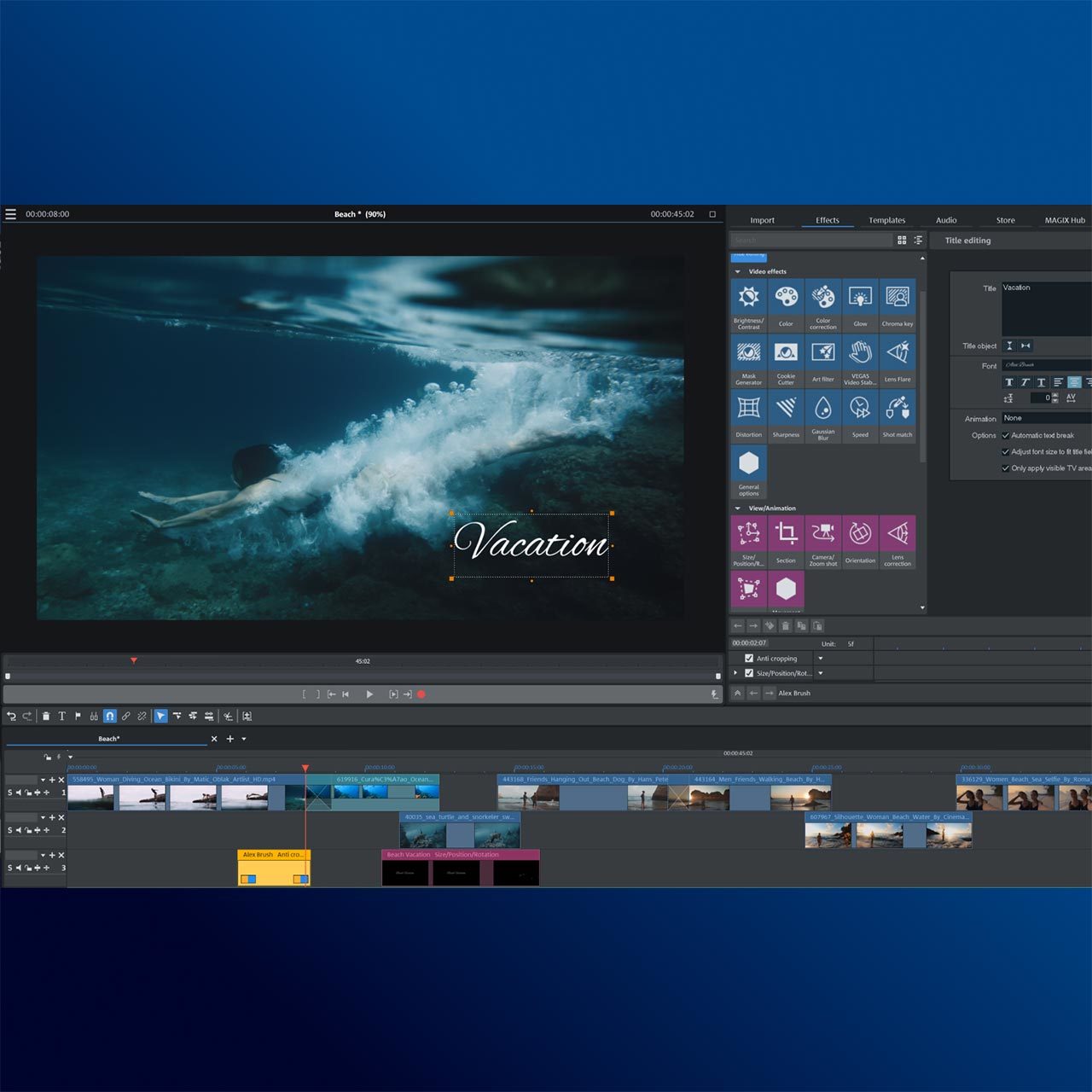Select the Lens Flare effect
The height and width of the screenshot is (1092, 1092).
coord(897,360)
